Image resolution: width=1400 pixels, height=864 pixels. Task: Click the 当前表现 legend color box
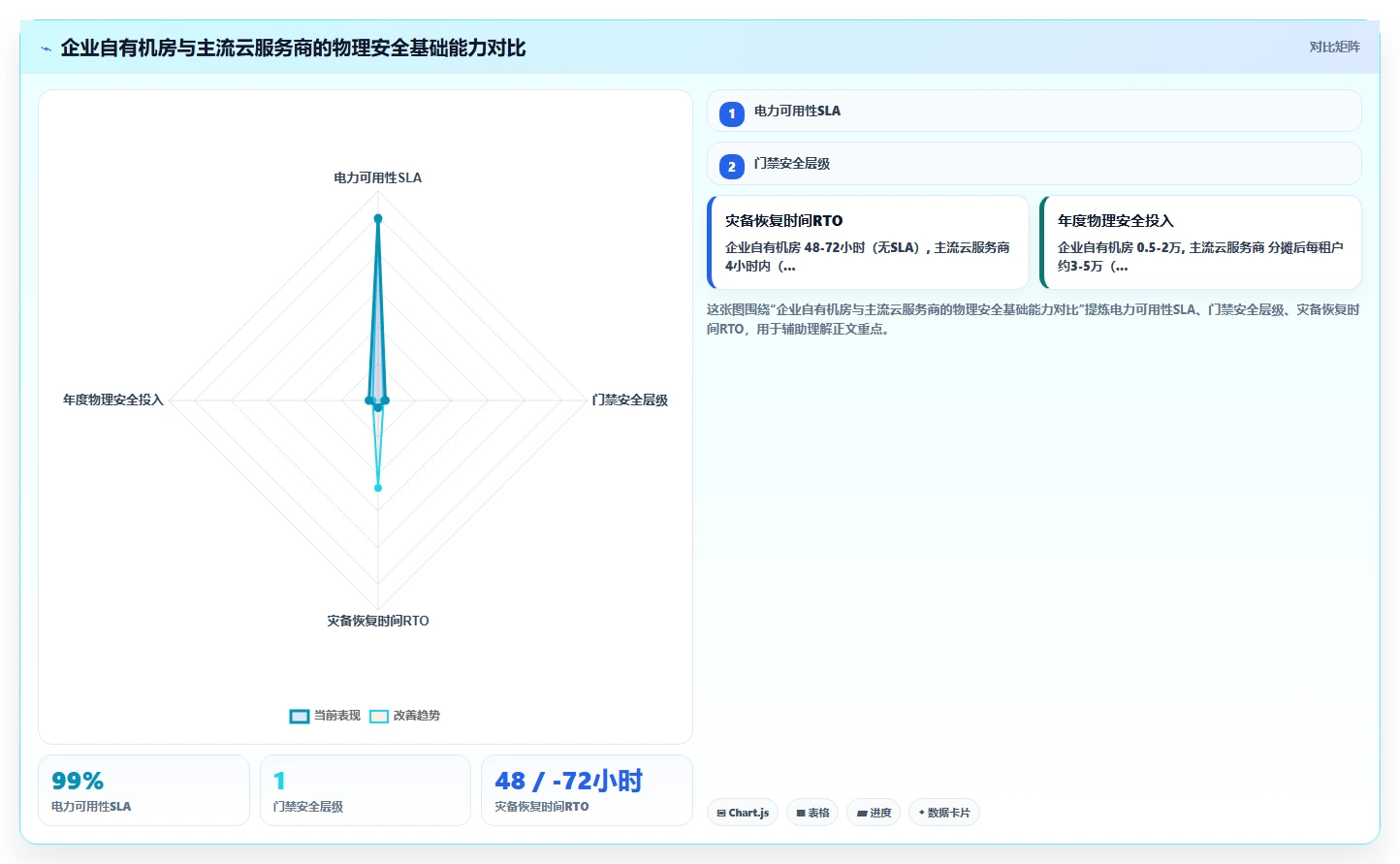pos(300,717)
